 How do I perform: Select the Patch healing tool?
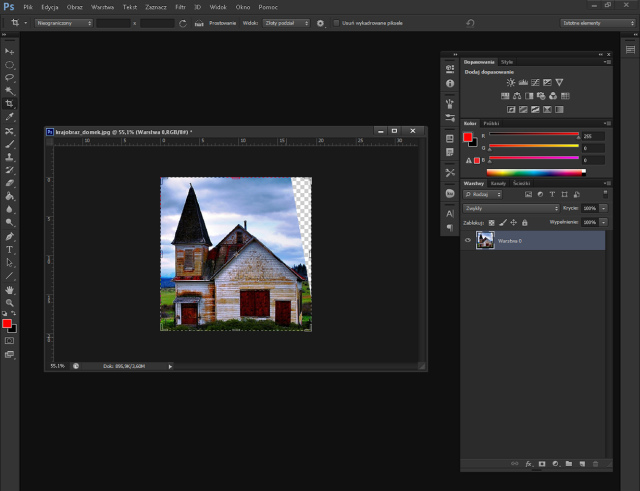click(x=9, y=131)
